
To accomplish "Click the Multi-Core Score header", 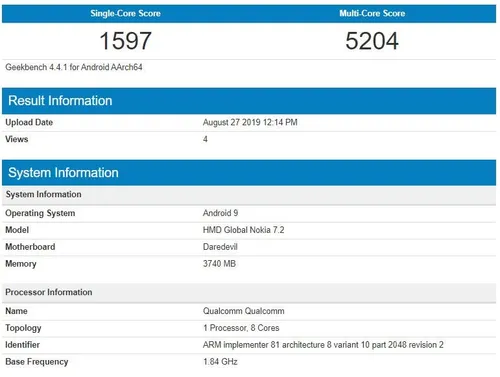I will pyautogui.click(x=372, y=13).
